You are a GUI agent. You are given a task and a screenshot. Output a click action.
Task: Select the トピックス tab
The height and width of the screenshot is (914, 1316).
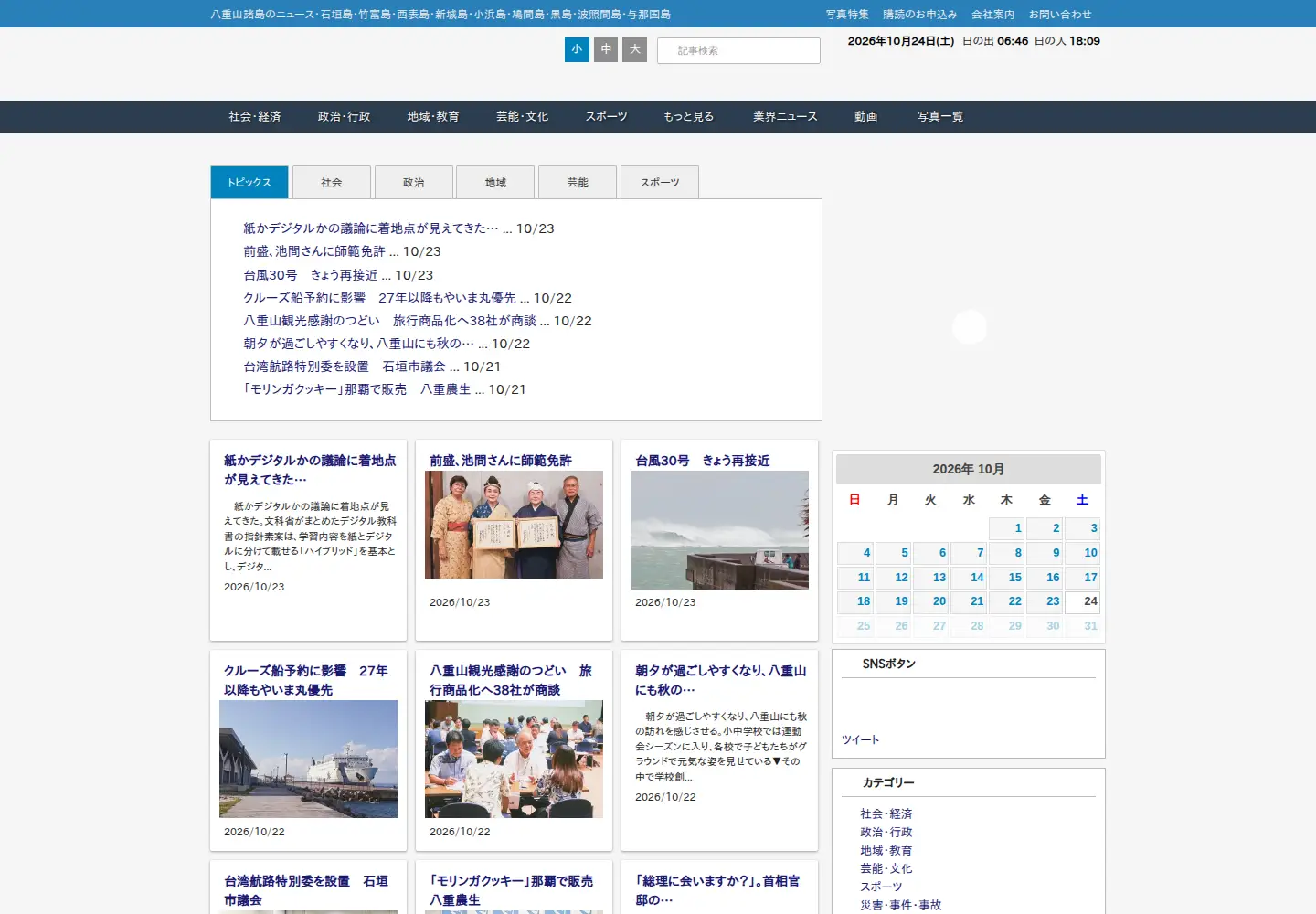(249, 182)
